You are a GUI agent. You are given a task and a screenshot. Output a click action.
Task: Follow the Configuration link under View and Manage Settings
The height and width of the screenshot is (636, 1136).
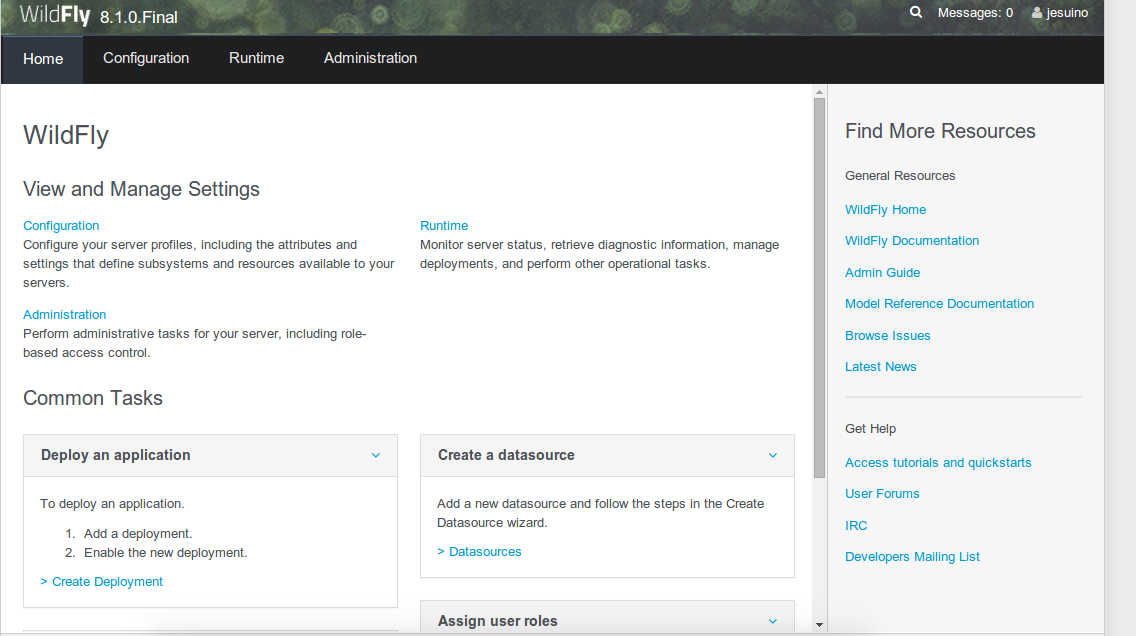tap(61, 225)
